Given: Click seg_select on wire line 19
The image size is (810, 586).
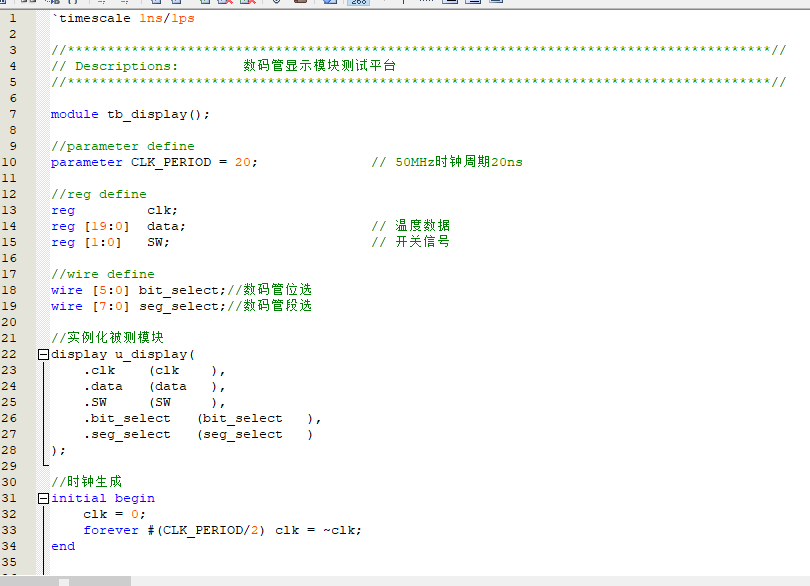Looking at the screenshot, I should [x=178, y=307].
